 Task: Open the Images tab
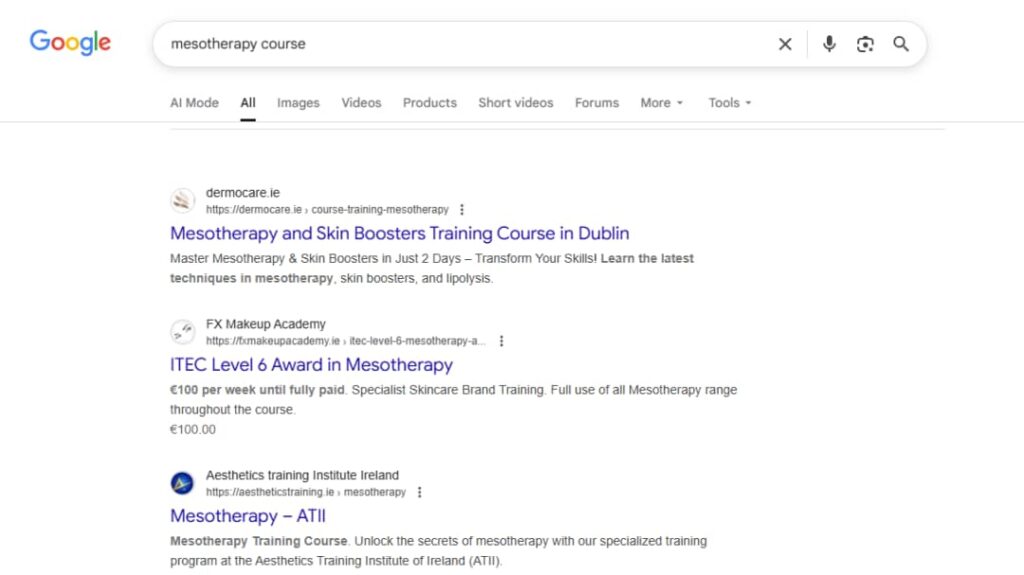298,103
